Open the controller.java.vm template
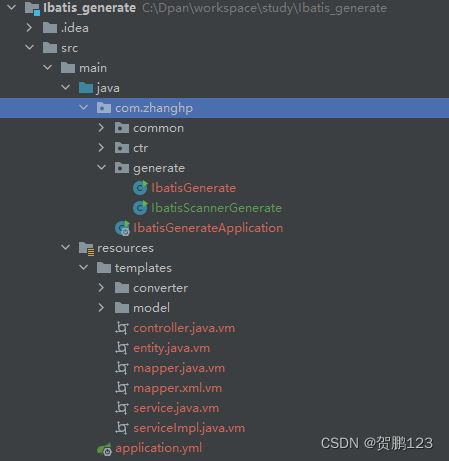Viewport: 449px width, 461px height. coord(184,328)
